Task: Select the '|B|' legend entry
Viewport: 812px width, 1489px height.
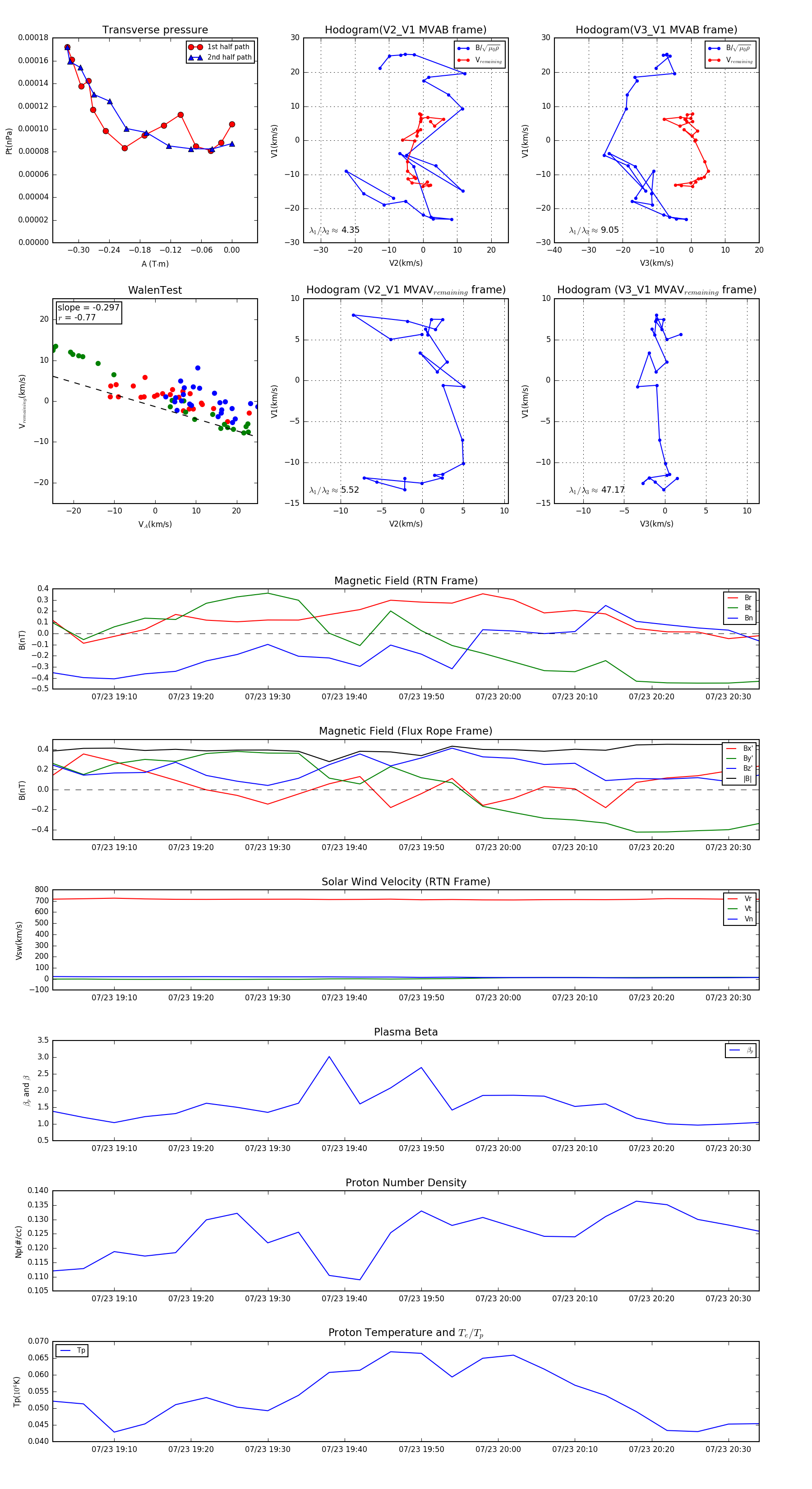Action: 740,779
